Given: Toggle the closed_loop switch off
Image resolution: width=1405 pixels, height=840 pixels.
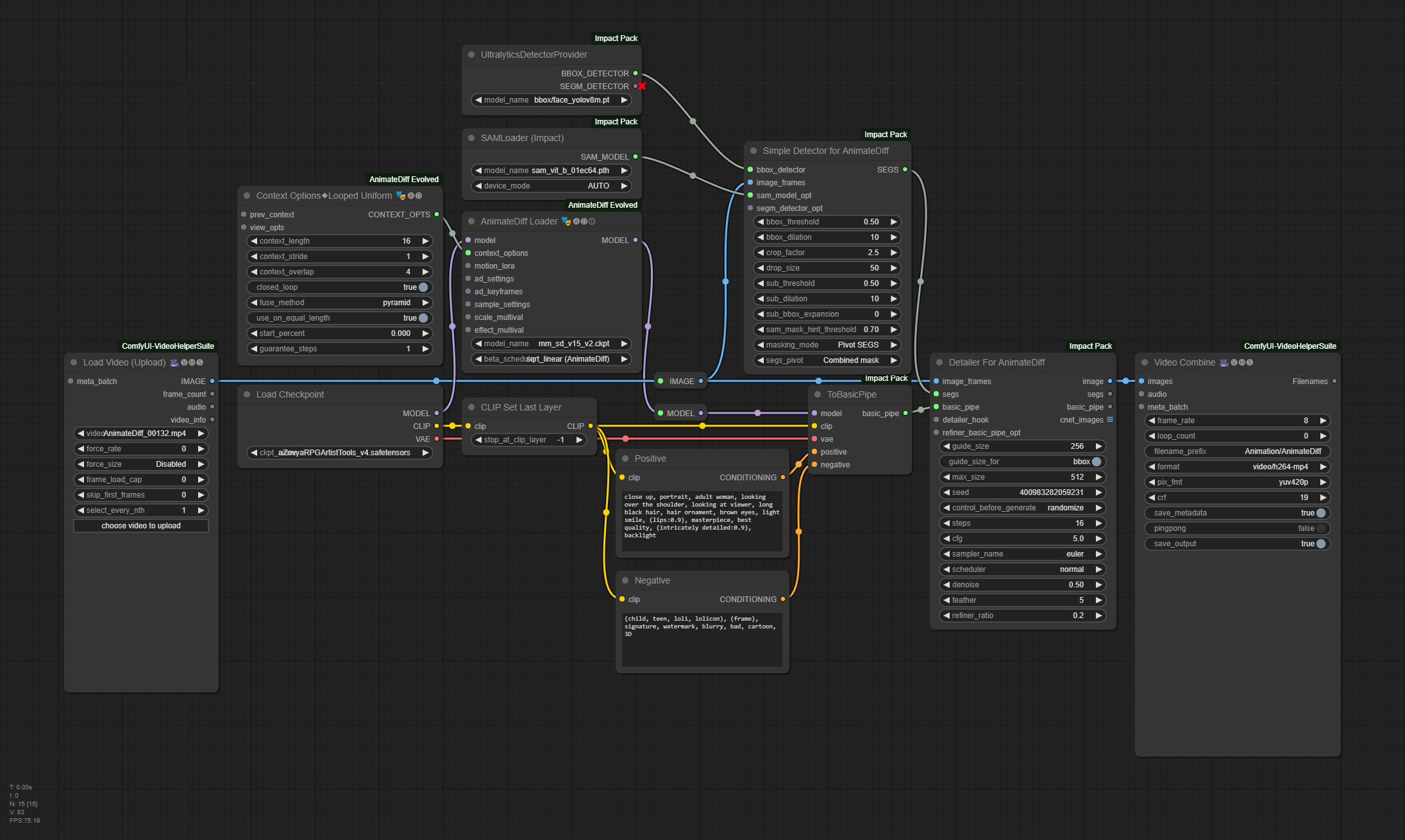Looking at the screenshot, I should (423, 287).
